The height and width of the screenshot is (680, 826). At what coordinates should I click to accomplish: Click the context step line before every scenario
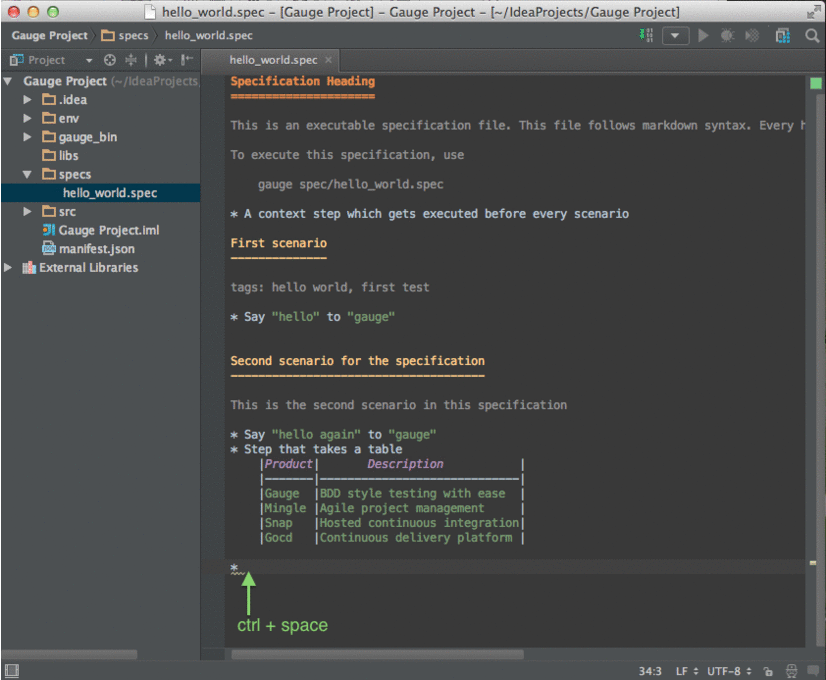click(x=429, y=214)
